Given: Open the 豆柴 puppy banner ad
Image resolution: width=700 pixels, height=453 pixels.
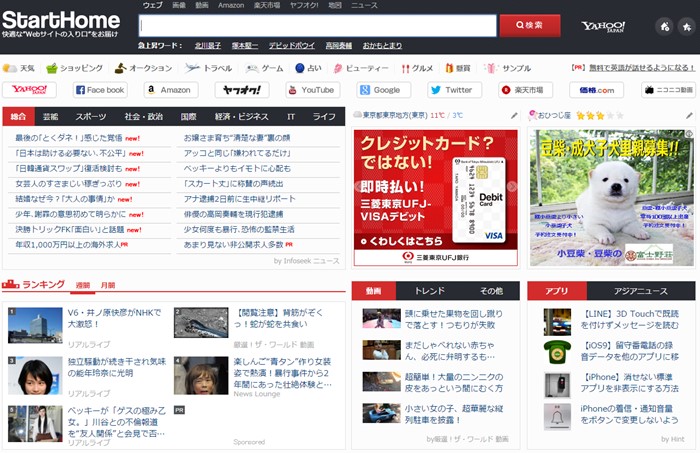Looking at the screenshot, I should point(612,198).
